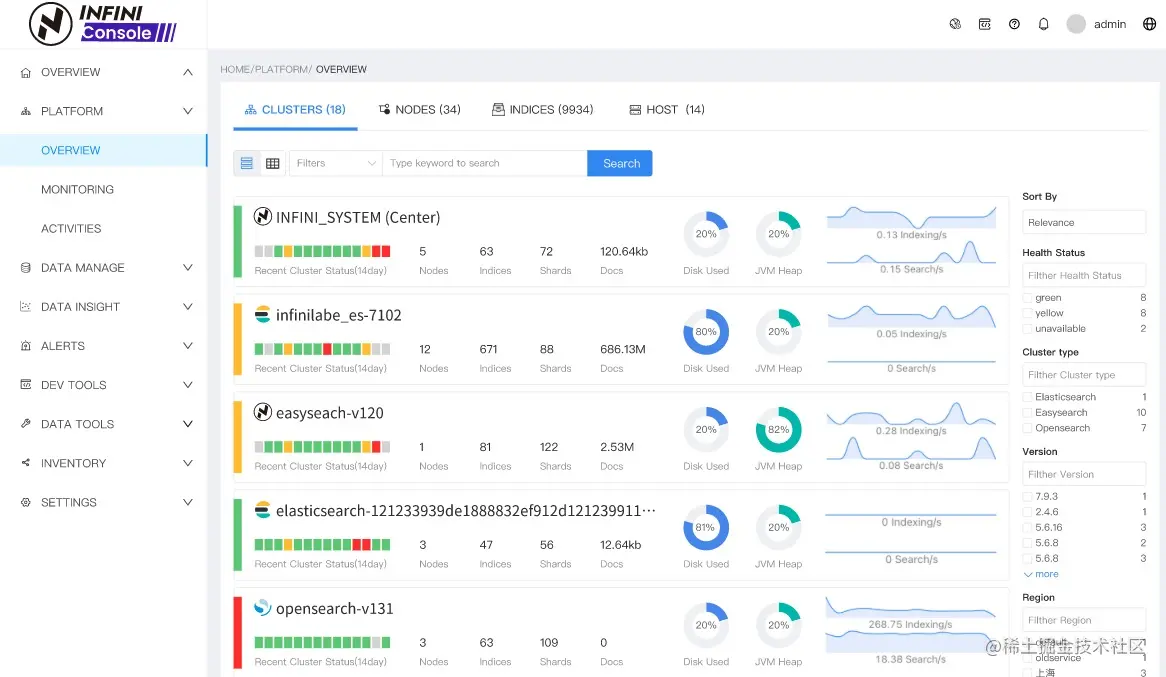Open the help question mark icon

[x=1014, y=24]
